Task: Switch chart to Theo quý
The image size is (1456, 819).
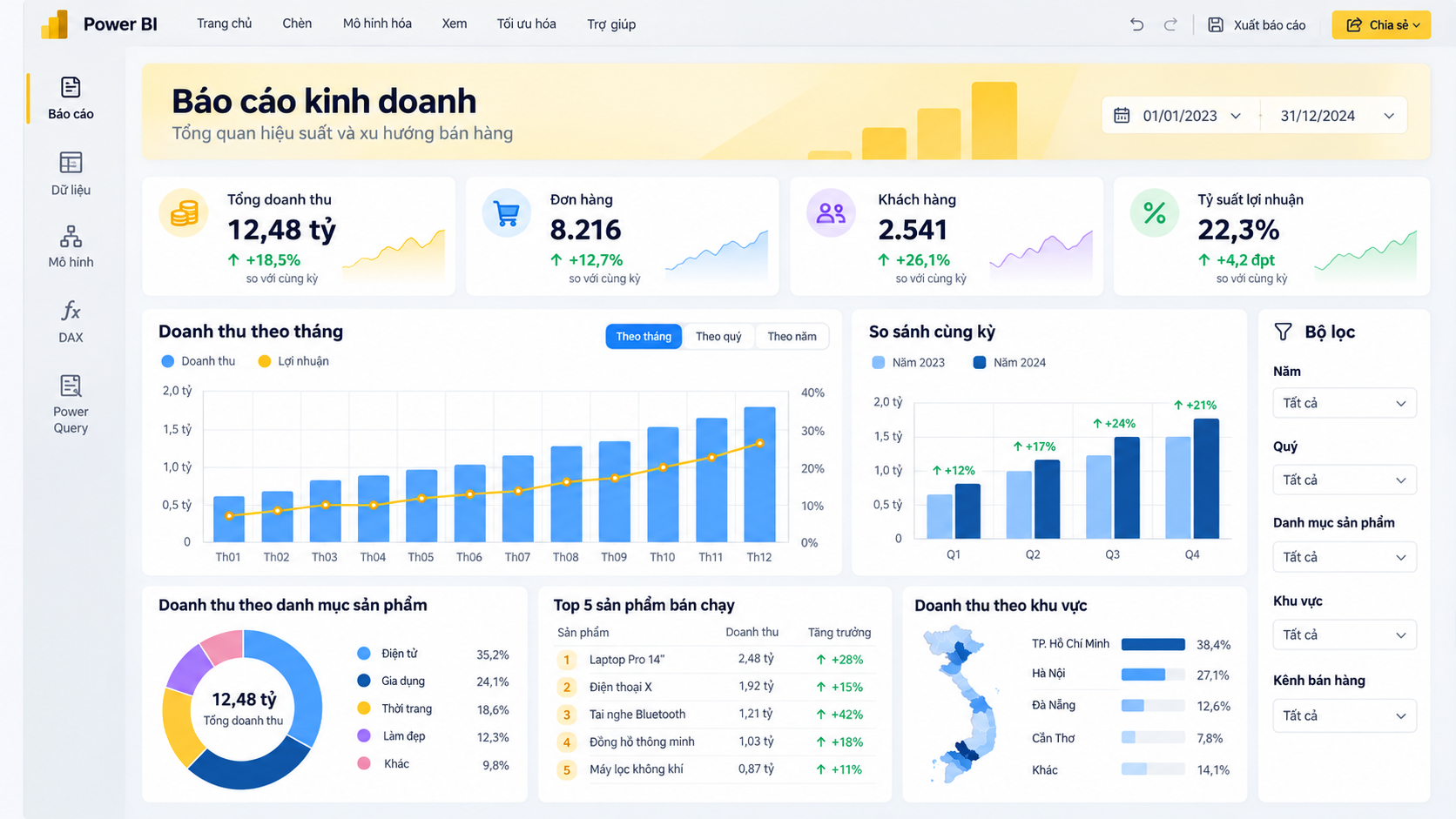Action: tap(718, 337)
